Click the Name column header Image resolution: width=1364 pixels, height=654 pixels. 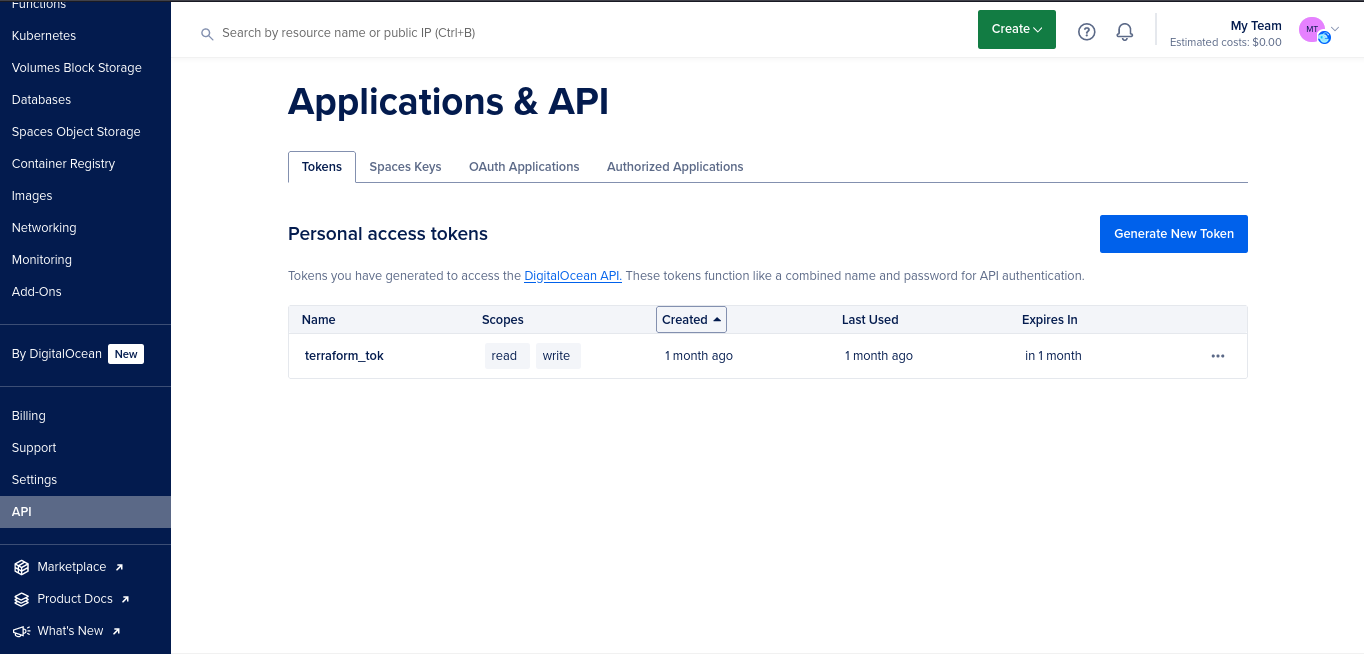click(x=319, y=320)
